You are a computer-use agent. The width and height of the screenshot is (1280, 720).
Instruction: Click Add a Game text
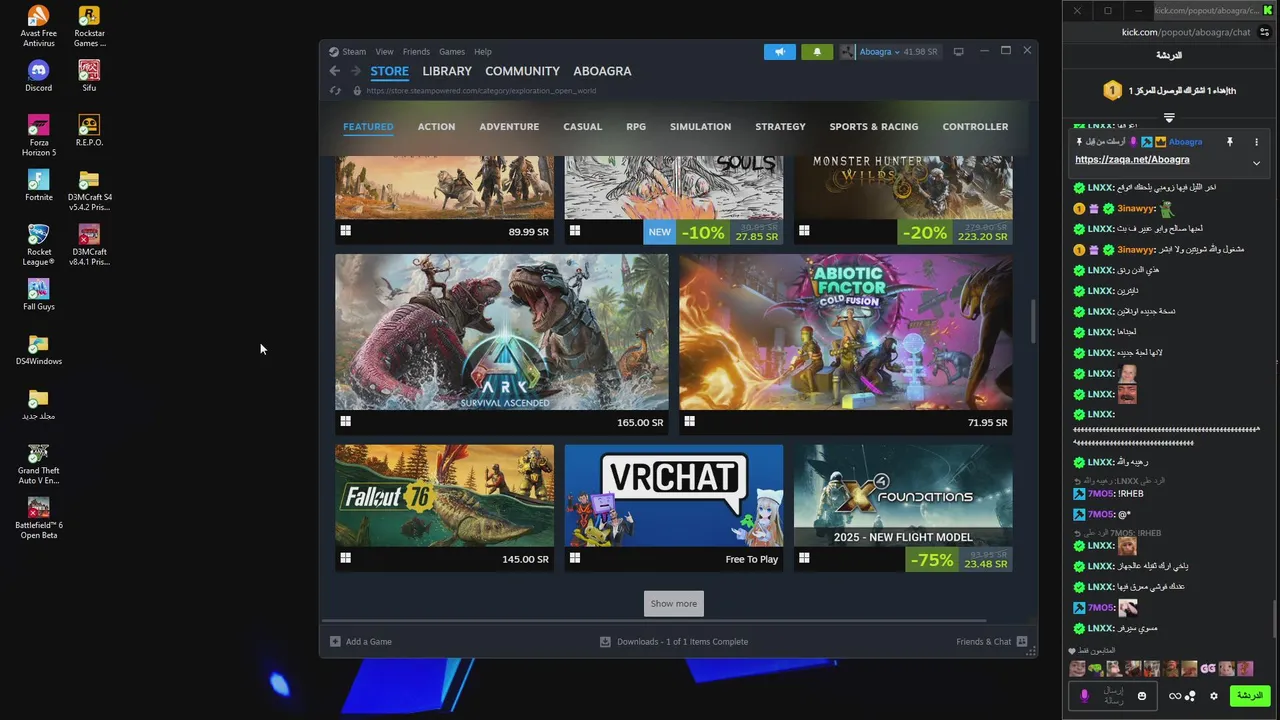point(369,642)
